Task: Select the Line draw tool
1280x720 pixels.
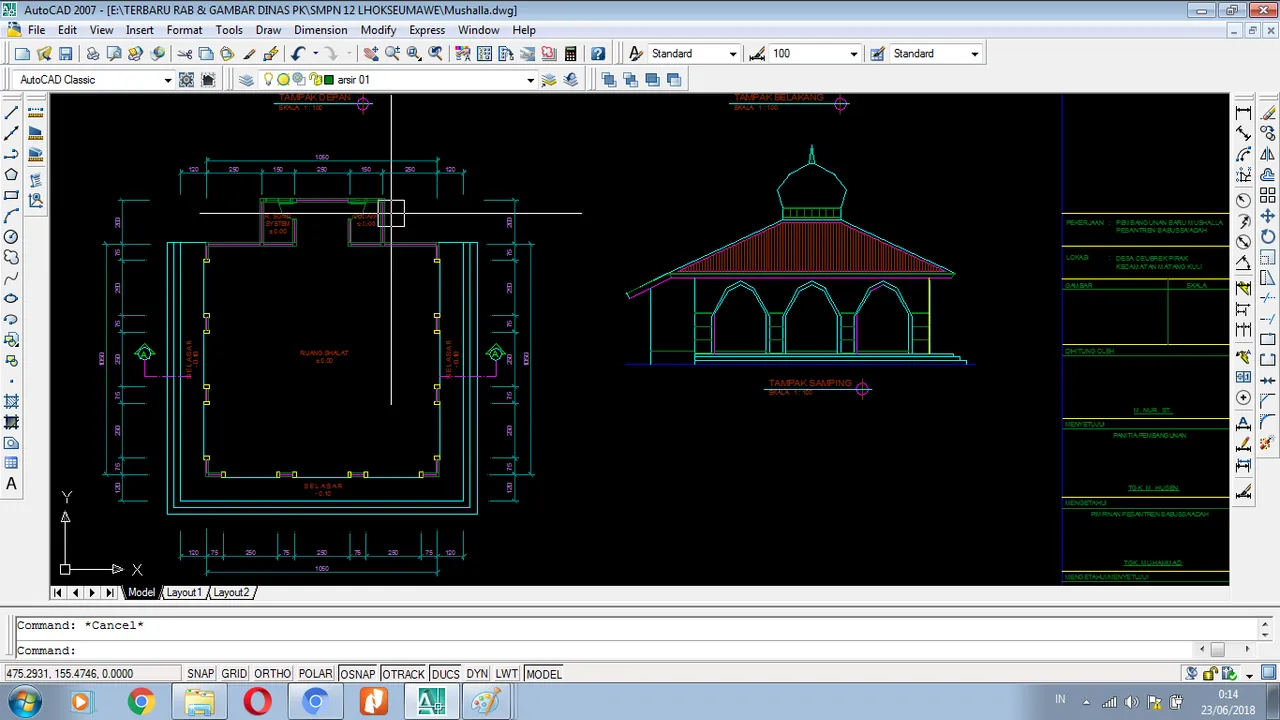Action: pos(12,113)
